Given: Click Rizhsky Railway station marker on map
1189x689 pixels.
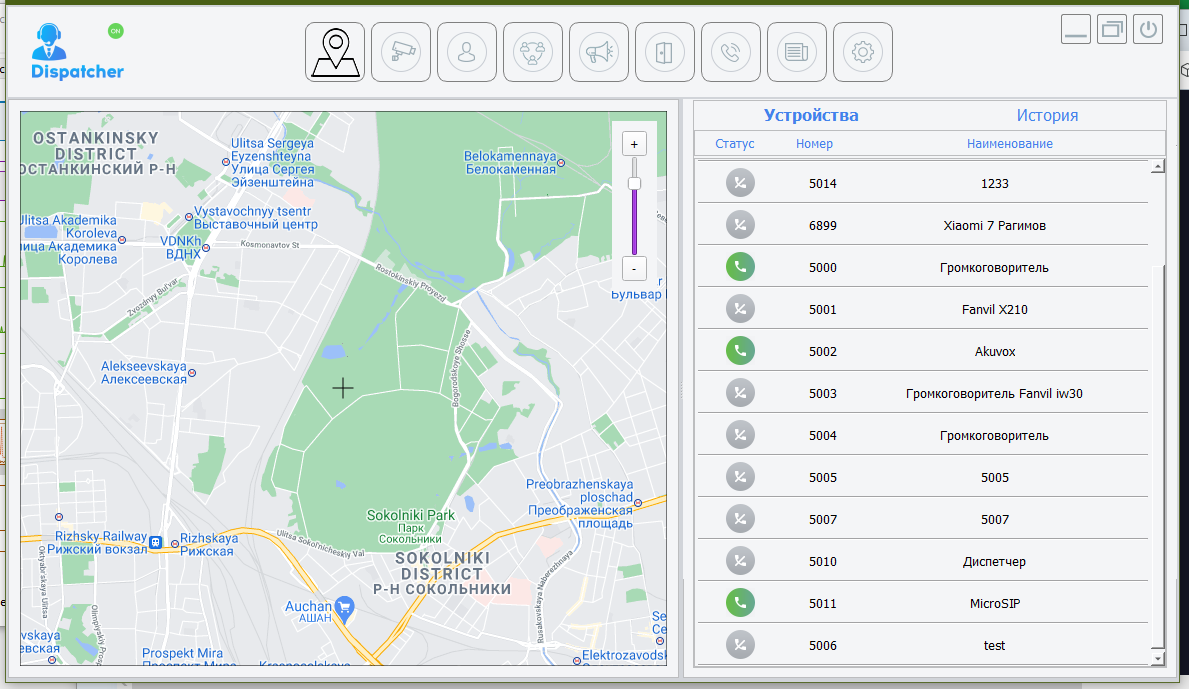Looking at the screenshot, I should click(x=155, y=542).
